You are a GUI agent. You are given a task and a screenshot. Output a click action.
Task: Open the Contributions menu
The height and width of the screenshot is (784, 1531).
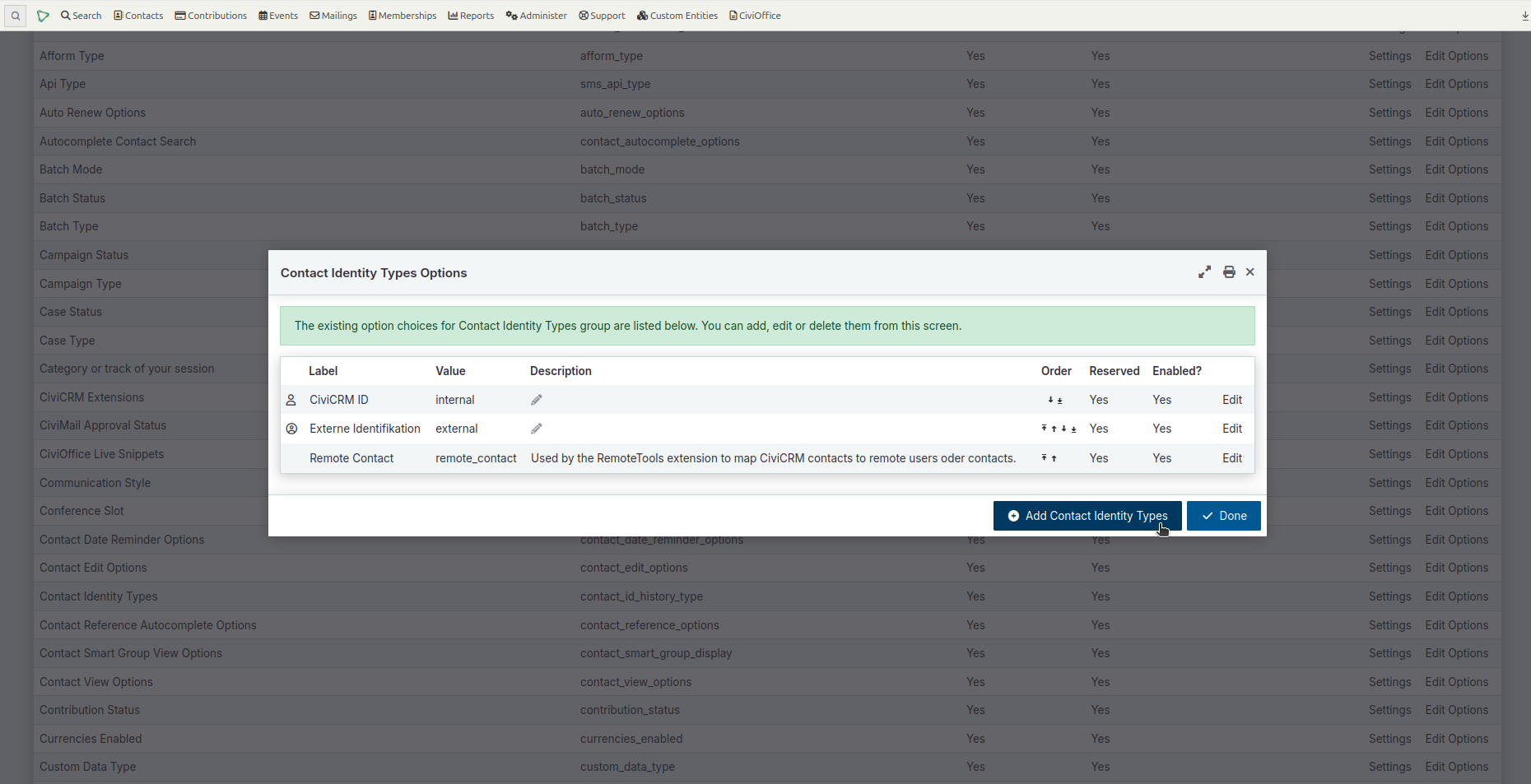tap(211, 15)
